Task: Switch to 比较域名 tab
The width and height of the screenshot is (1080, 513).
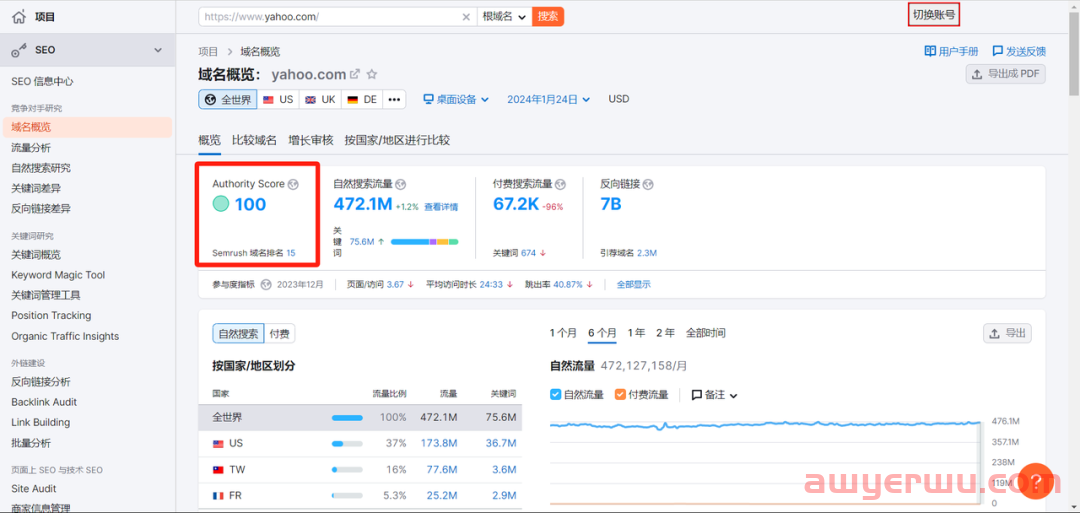Action: 254,140
